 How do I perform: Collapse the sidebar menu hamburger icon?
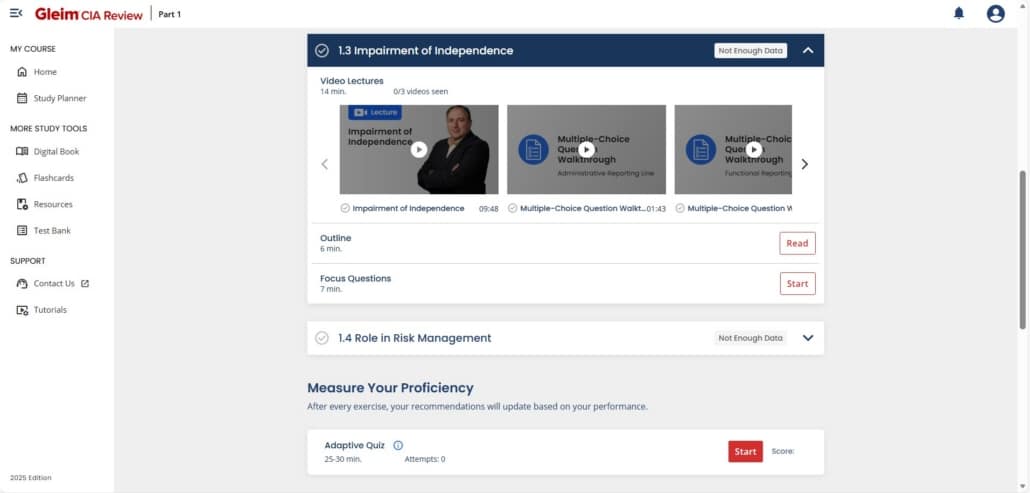[16, 12]
